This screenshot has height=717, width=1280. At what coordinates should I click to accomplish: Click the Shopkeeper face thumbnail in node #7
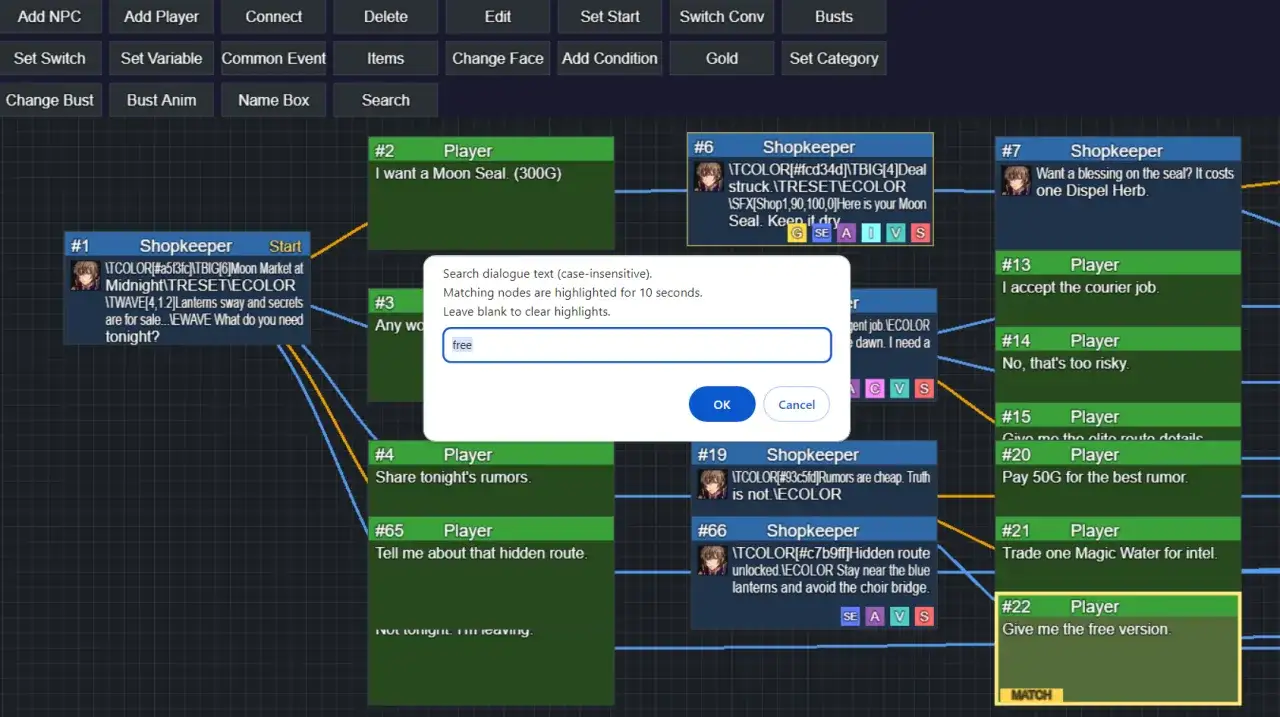click(x=1016, y=180)
